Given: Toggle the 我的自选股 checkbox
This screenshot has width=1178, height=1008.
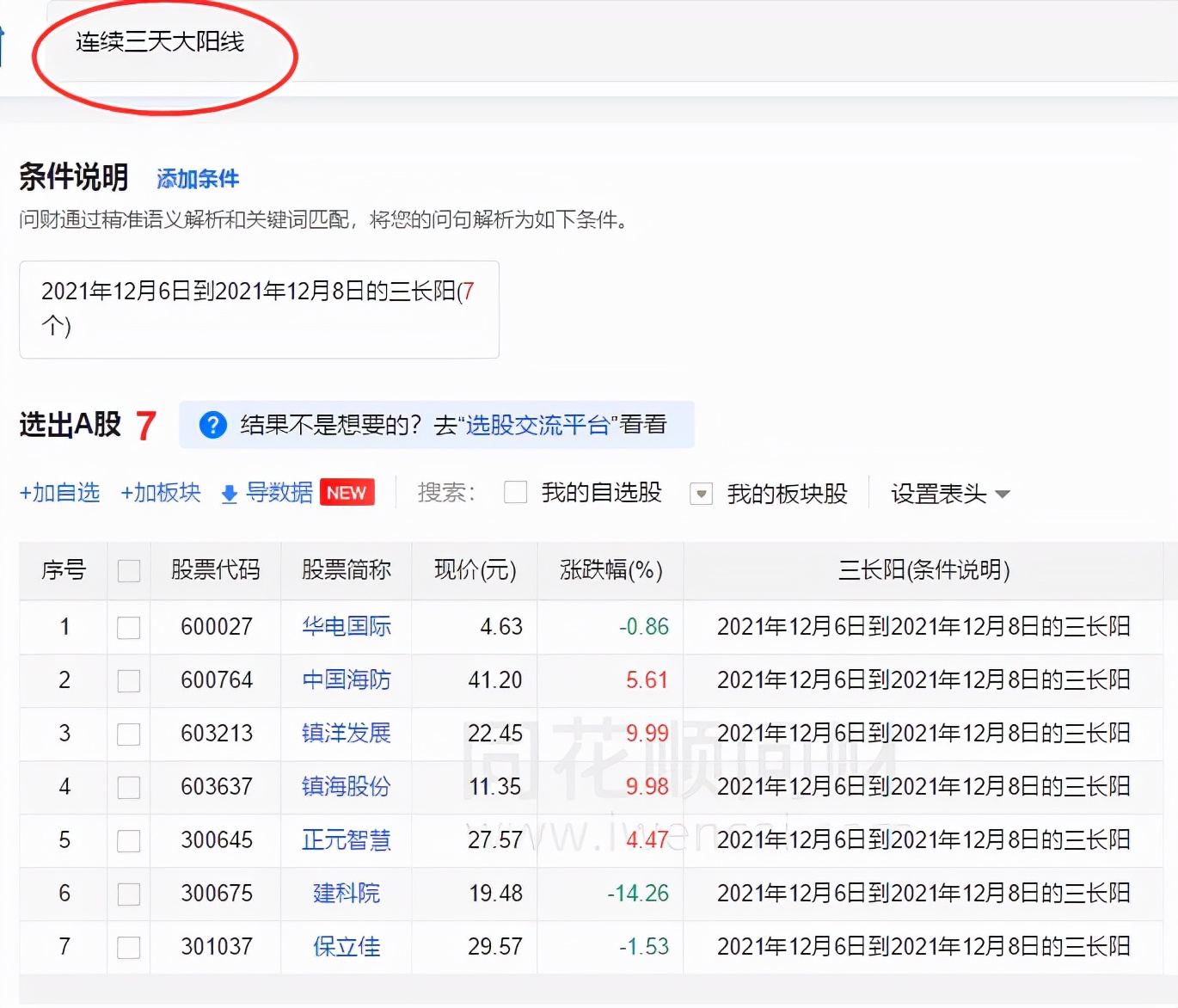Looking at the screenshot, I should pos(514,492).
